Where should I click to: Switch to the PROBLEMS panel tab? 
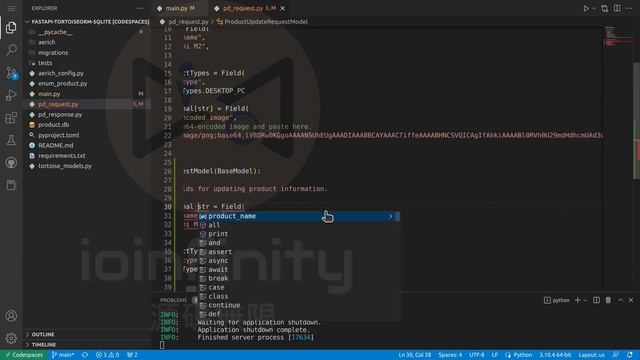(173, 300)
